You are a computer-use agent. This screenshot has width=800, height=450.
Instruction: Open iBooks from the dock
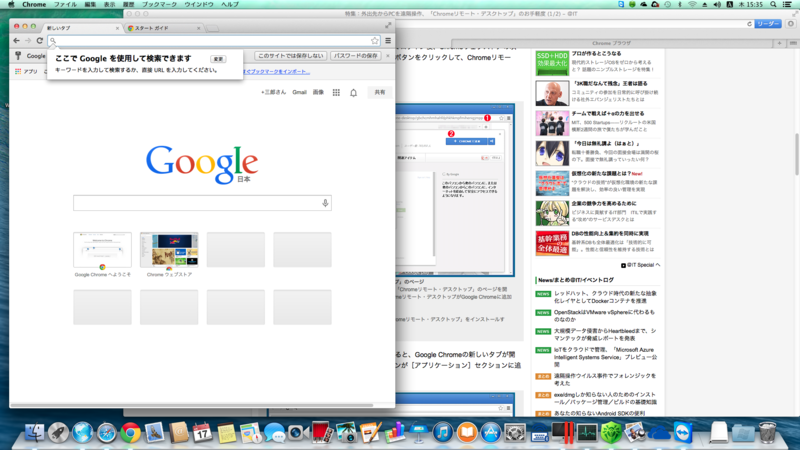point(467,433)
